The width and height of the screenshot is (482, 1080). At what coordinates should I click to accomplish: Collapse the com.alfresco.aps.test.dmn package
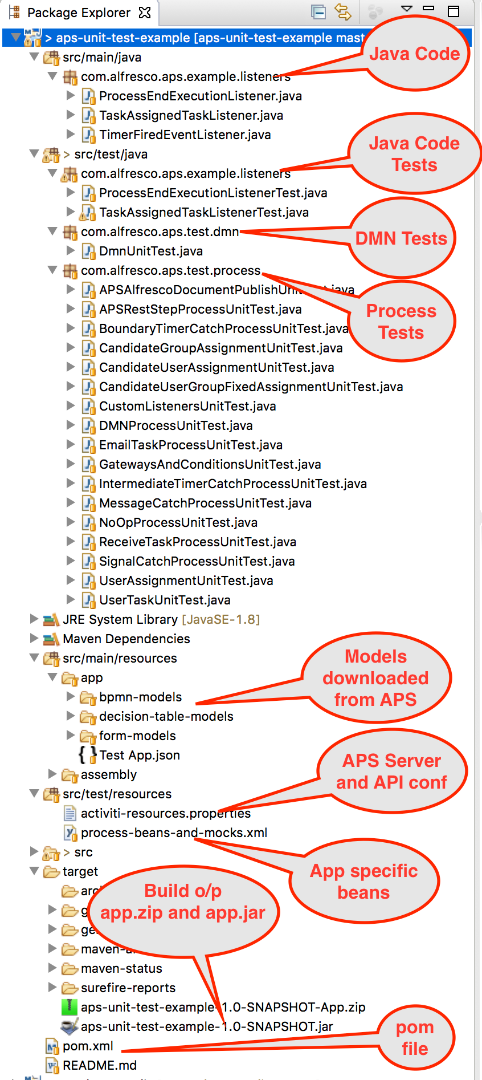(x=52, y=232)
